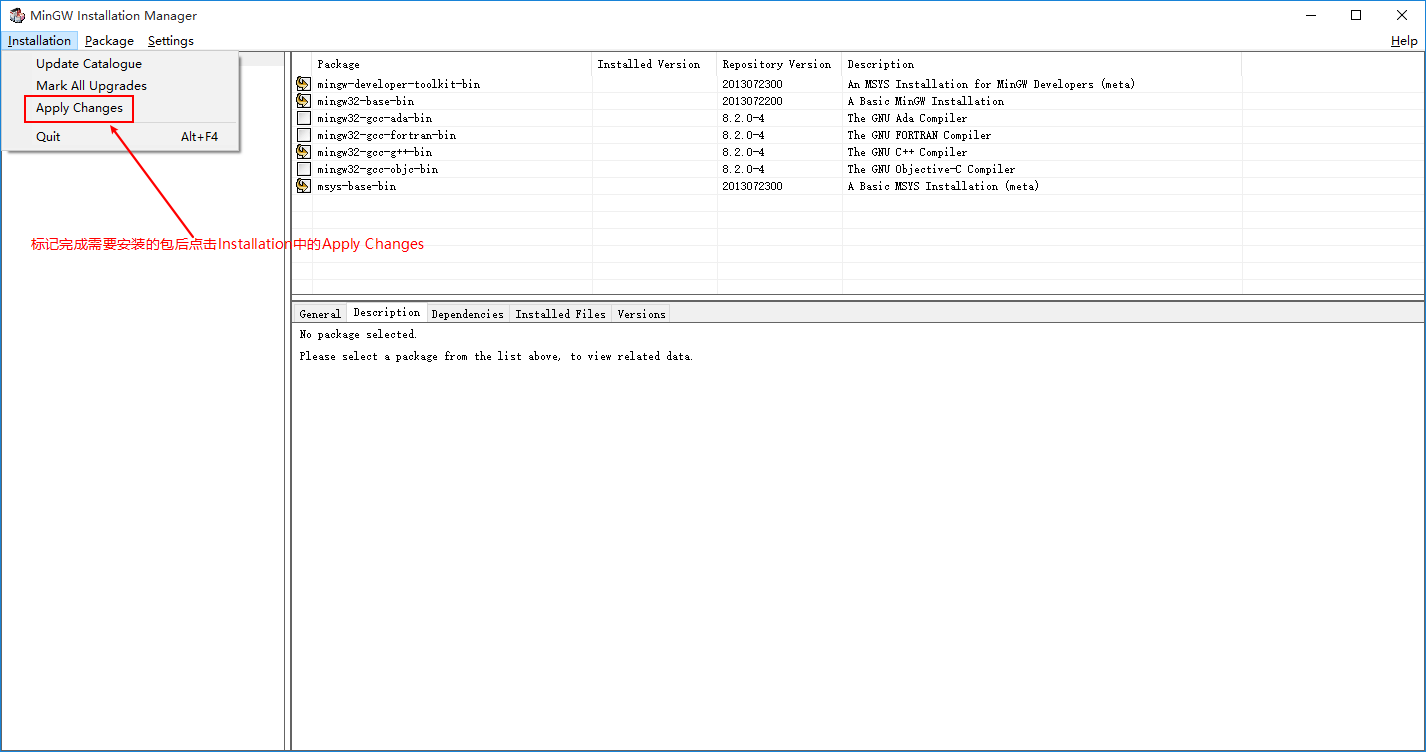
Task: Click 'A Basic MinGW Installation' description
Action: (x=925, y=101)
